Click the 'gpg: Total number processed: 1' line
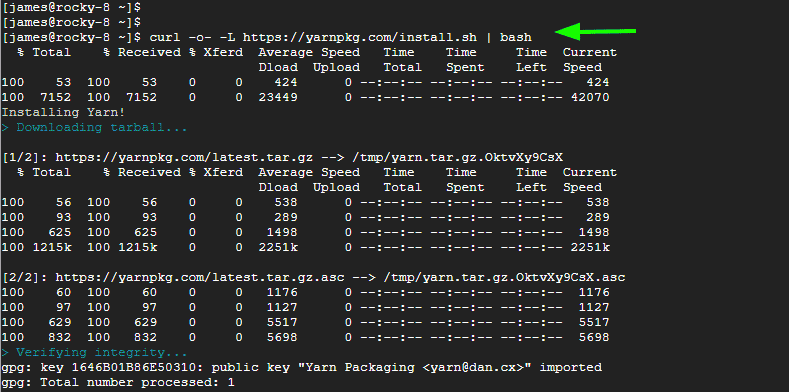Screen dimensions: 789x392 click(x=118, y=382)
